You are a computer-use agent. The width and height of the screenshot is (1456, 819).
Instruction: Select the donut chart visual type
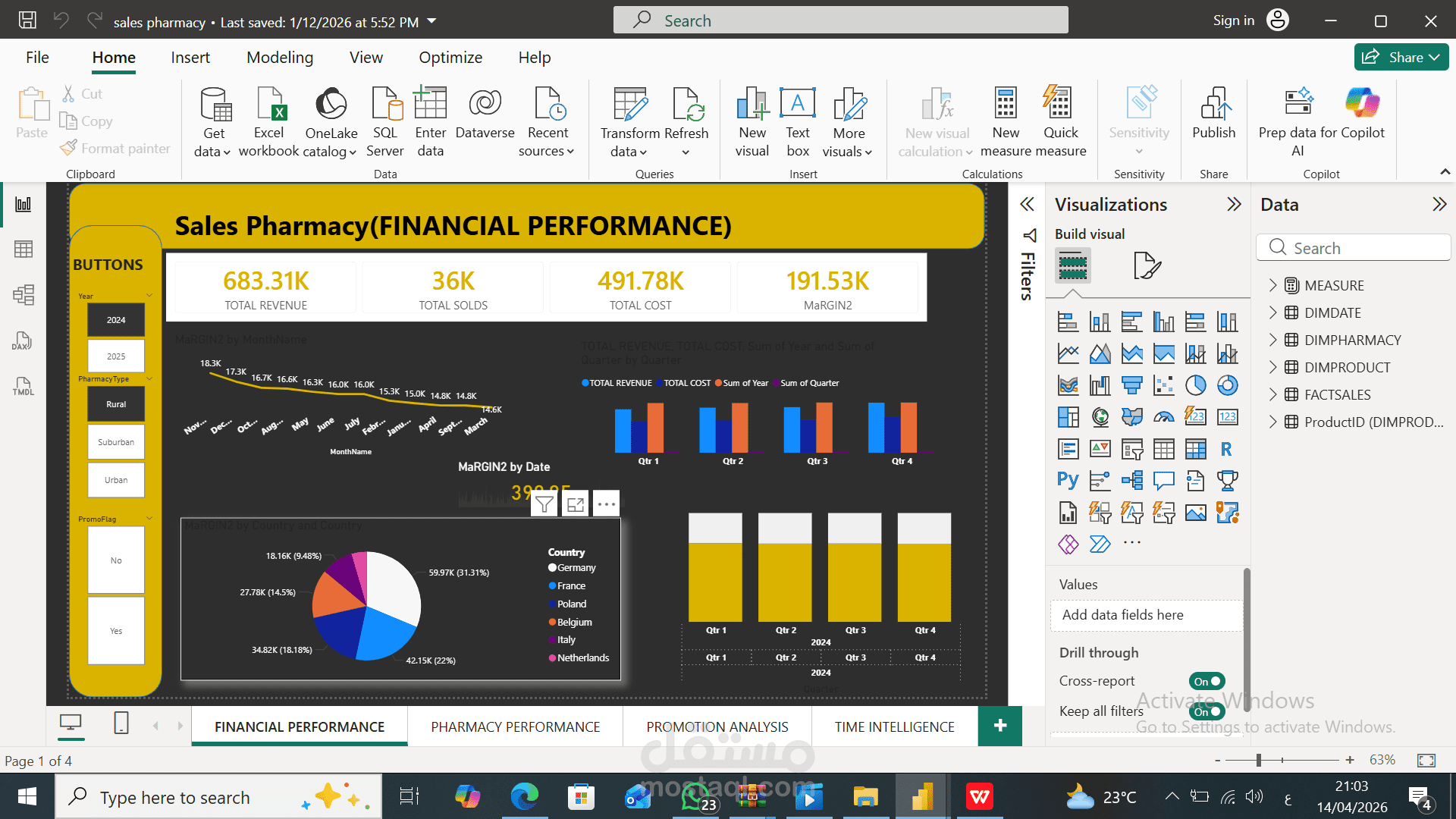coord(1227,385)
